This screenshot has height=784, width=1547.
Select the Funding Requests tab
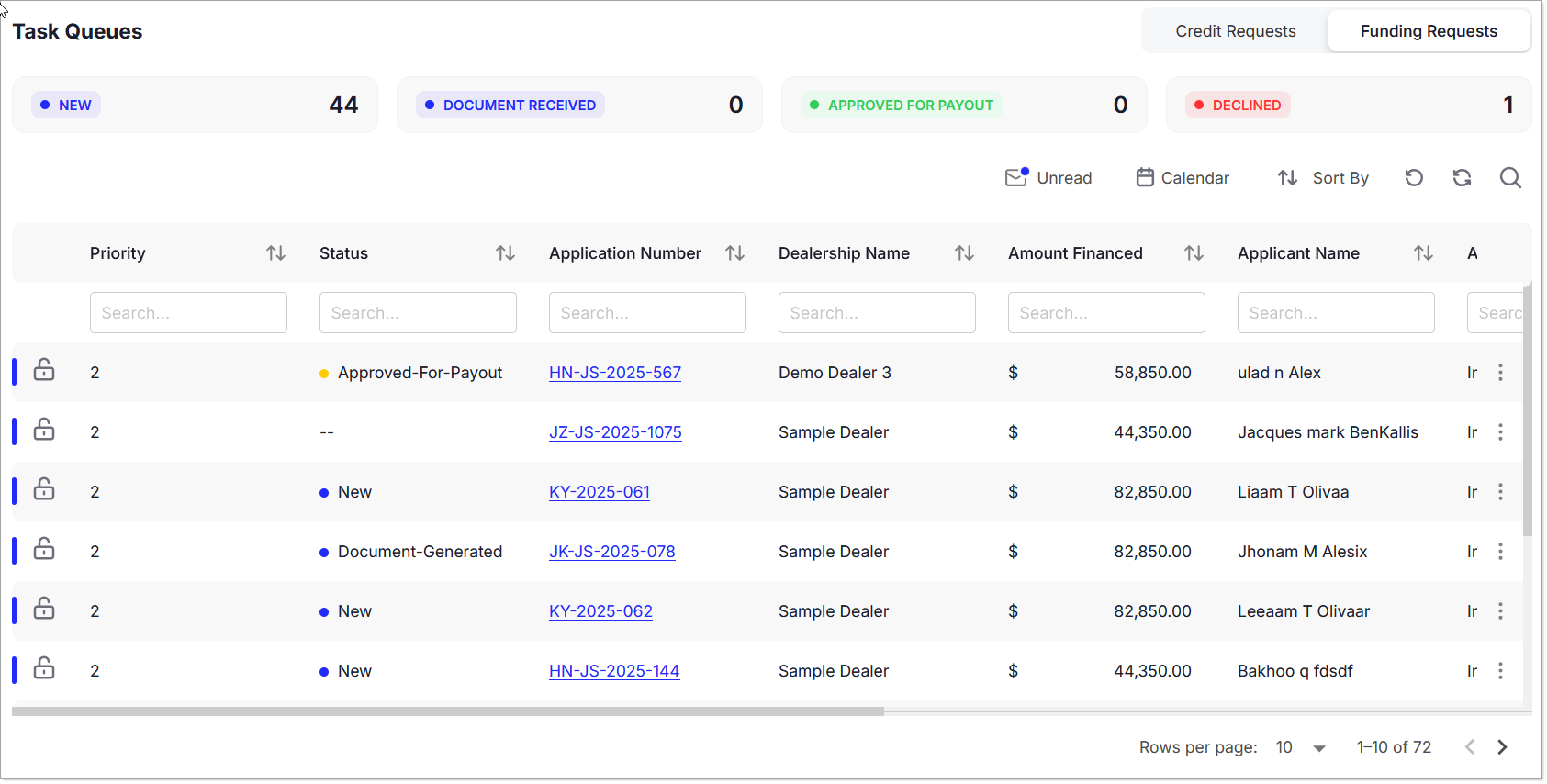(1428, 31)
